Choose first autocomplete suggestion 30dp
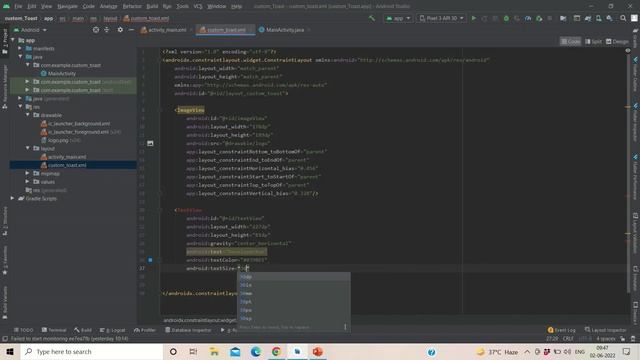 pyautogui.click(x=293, y=277)
